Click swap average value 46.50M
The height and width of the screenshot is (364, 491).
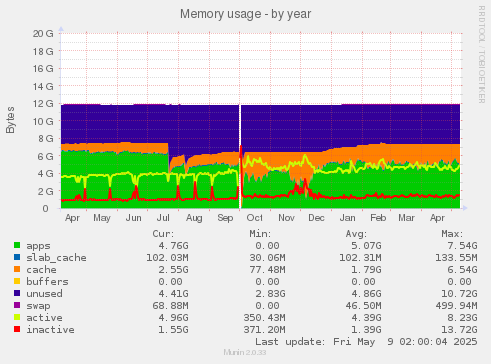(363, 306)
